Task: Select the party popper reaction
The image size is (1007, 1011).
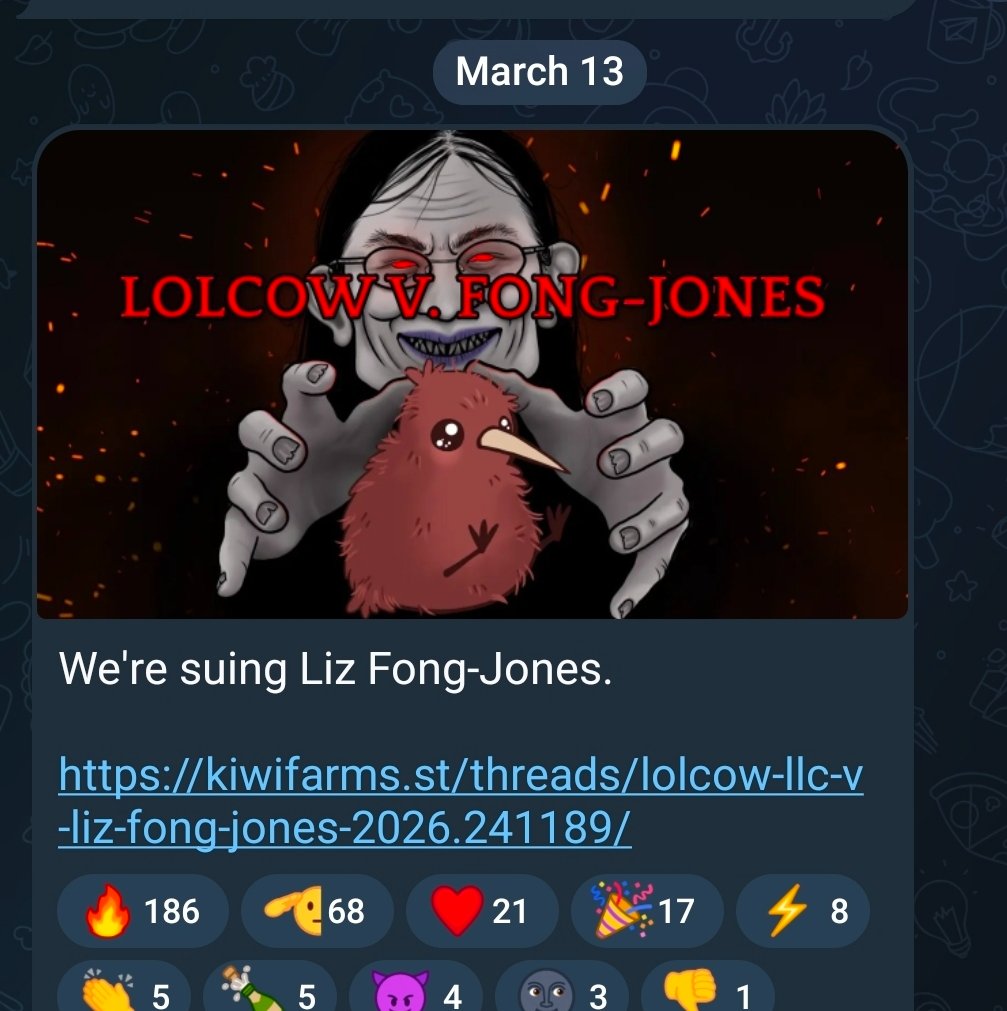Action: point(647,910)
